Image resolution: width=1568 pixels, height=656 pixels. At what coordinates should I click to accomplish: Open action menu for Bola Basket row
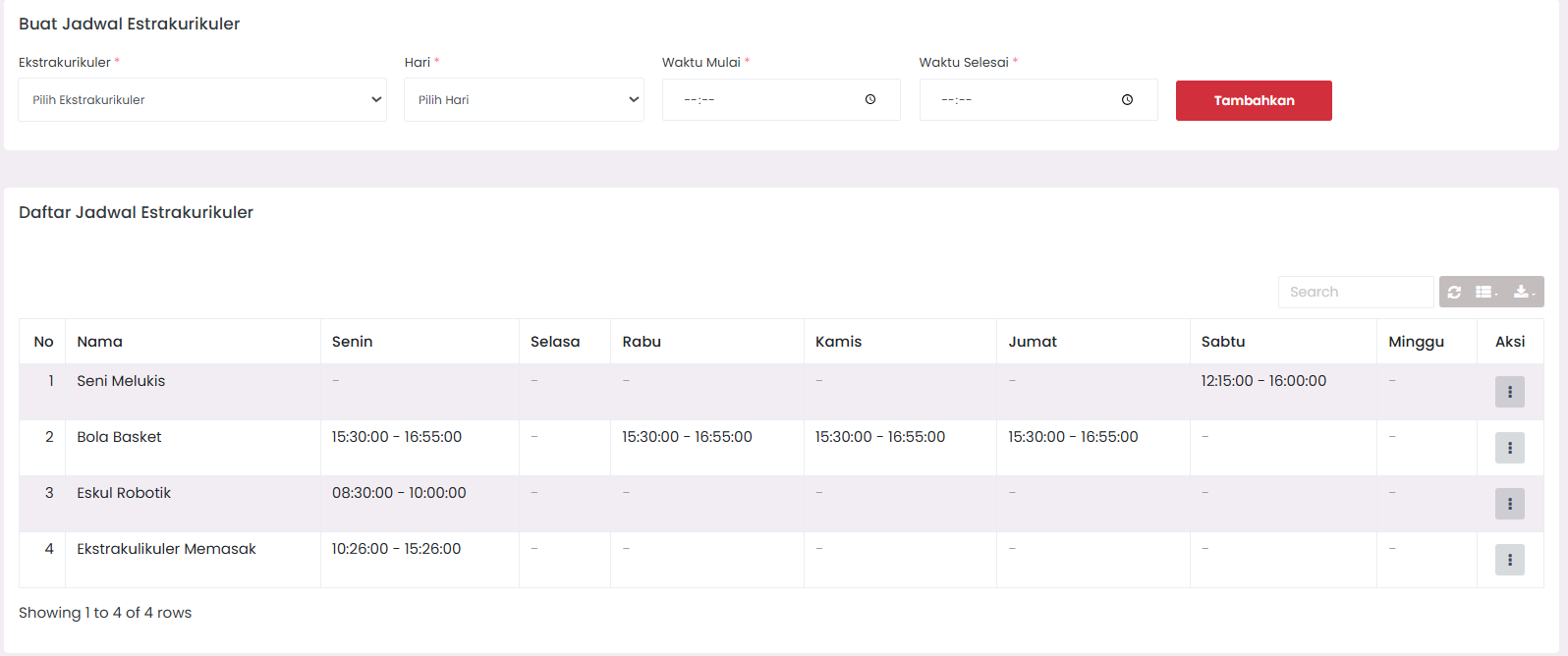(1509, 448)
